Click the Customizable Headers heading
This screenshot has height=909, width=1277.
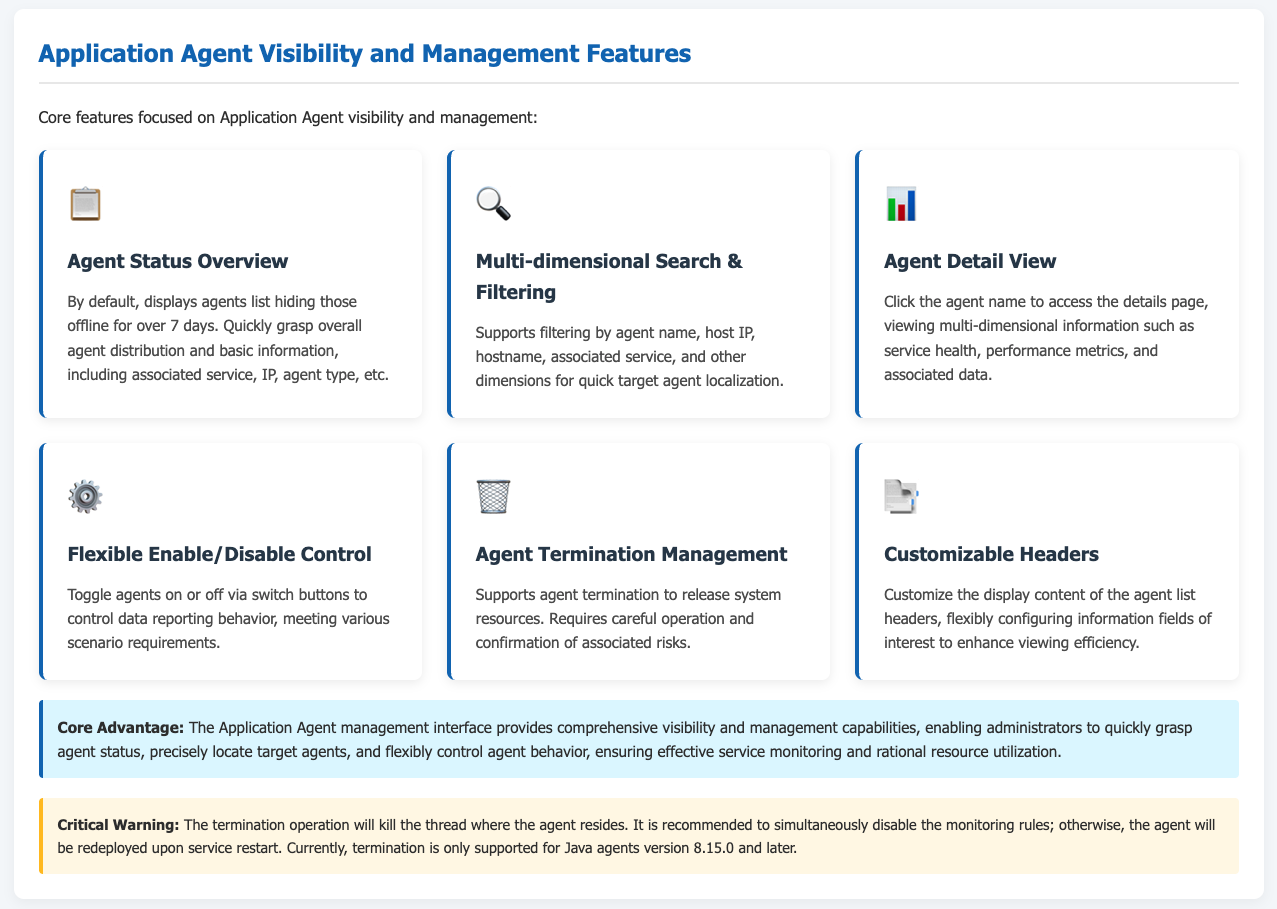click(979, 554)
